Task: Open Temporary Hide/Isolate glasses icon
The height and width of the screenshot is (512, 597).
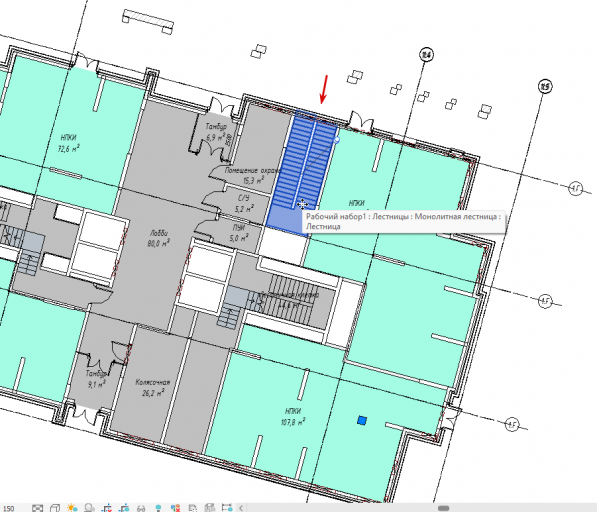Action: point(141,508)
